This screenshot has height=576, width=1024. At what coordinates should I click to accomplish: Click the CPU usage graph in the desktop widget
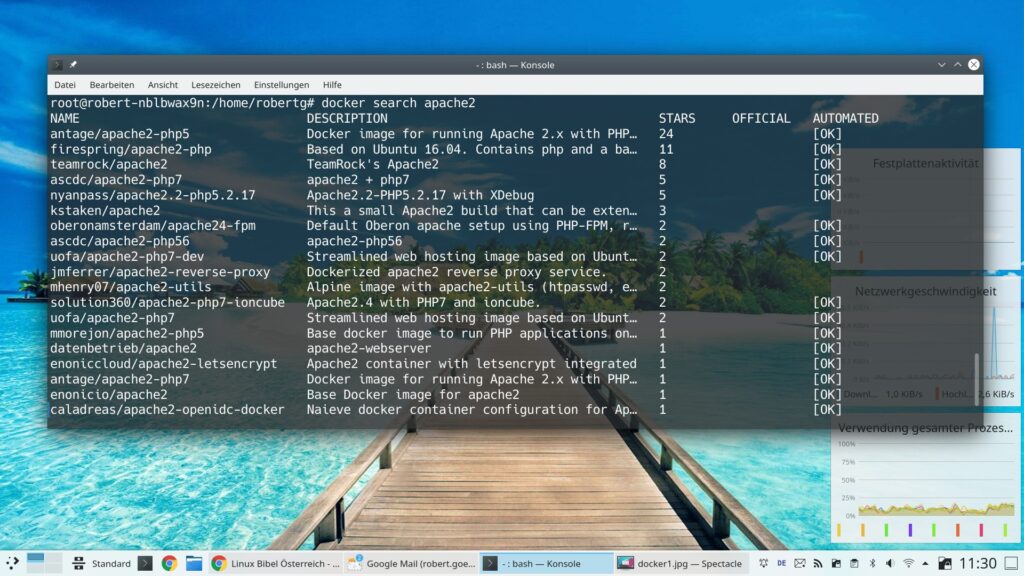click(x=936, y=480)
